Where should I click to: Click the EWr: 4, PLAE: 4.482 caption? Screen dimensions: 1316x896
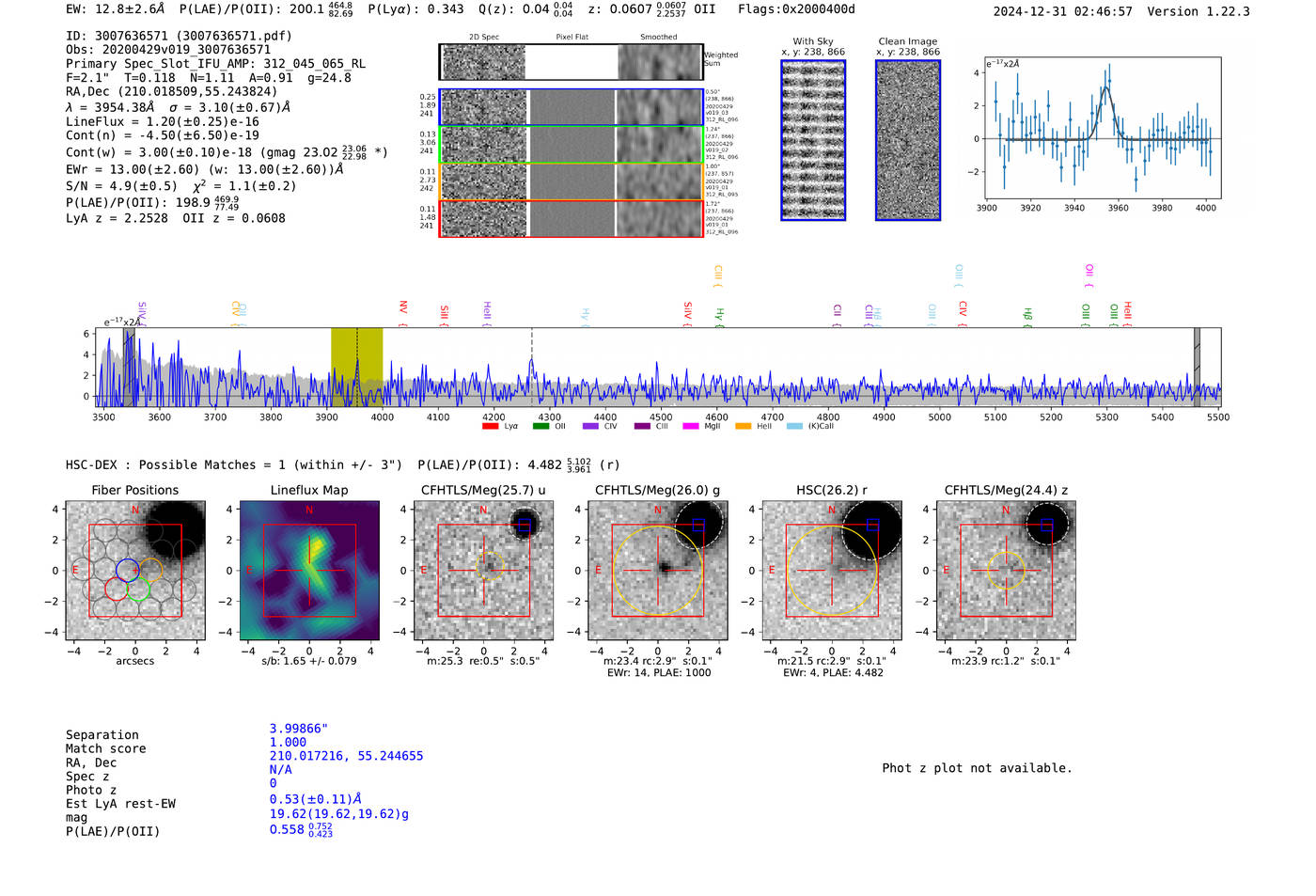tap(833, 673)
